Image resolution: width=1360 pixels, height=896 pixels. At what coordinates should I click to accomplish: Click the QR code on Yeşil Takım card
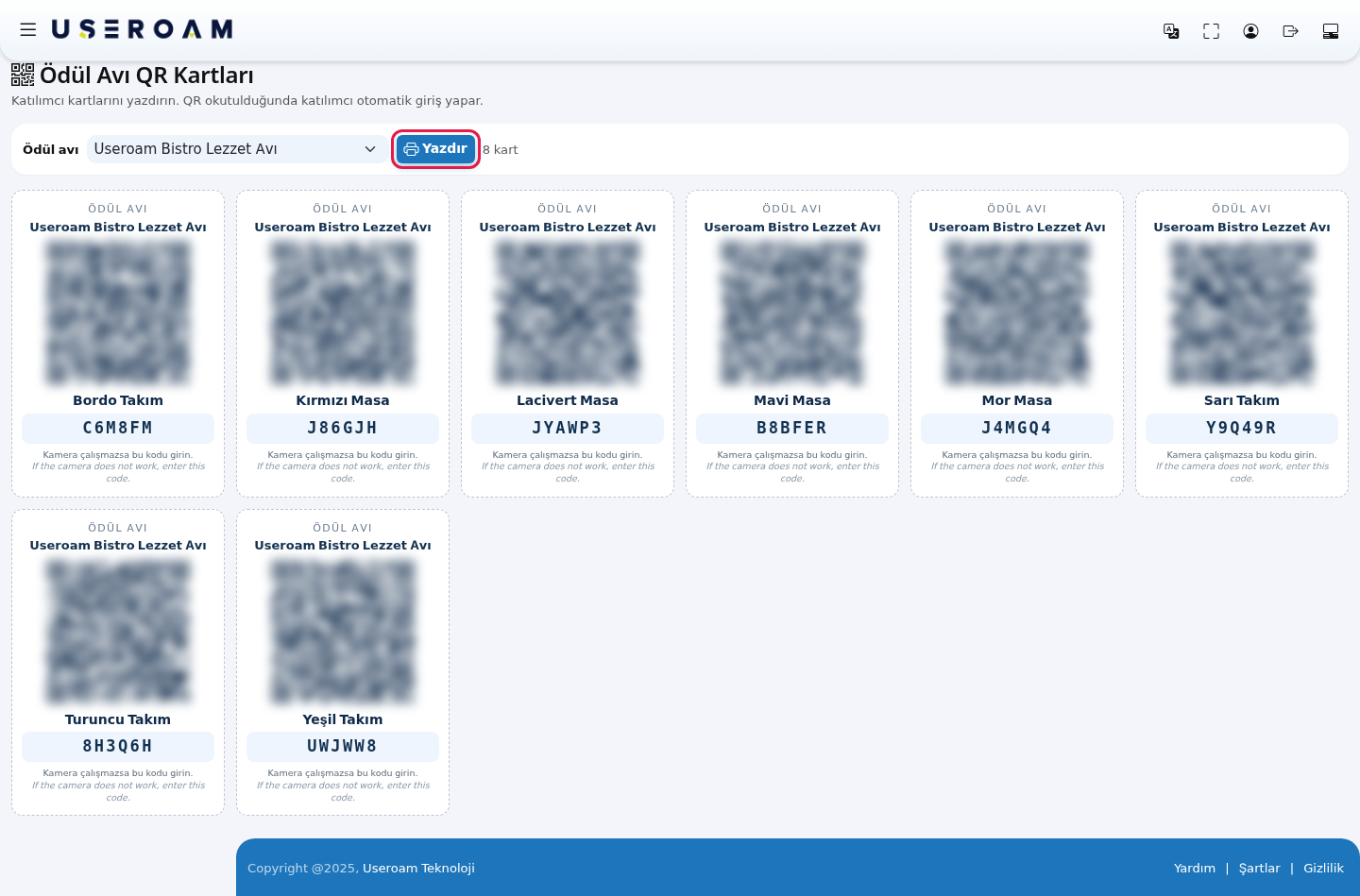pyautogui.click(x=343, y=632)
